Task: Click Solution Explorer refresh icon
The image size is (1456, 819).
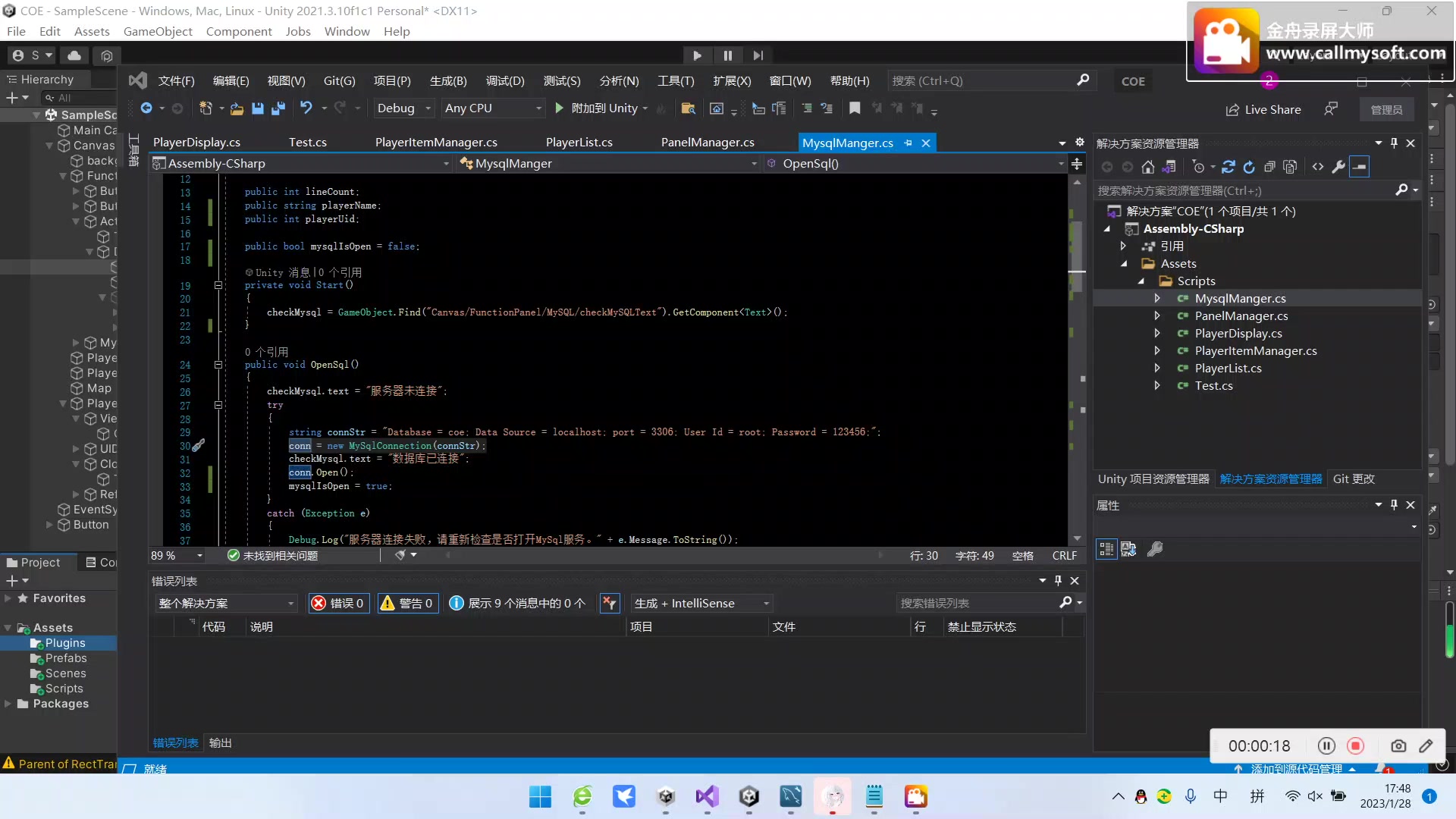Action: coord(1249,167)
